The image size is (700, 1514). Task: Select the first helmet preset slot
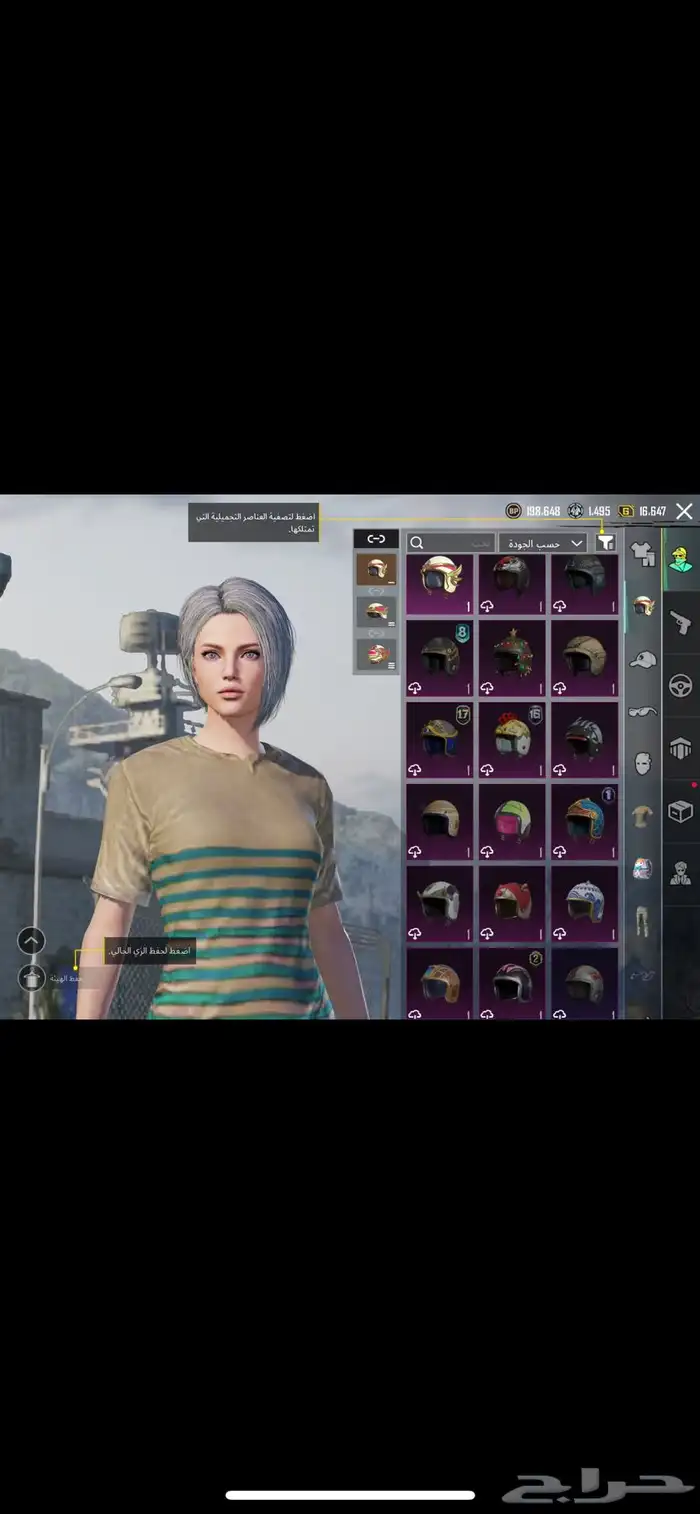376,570
